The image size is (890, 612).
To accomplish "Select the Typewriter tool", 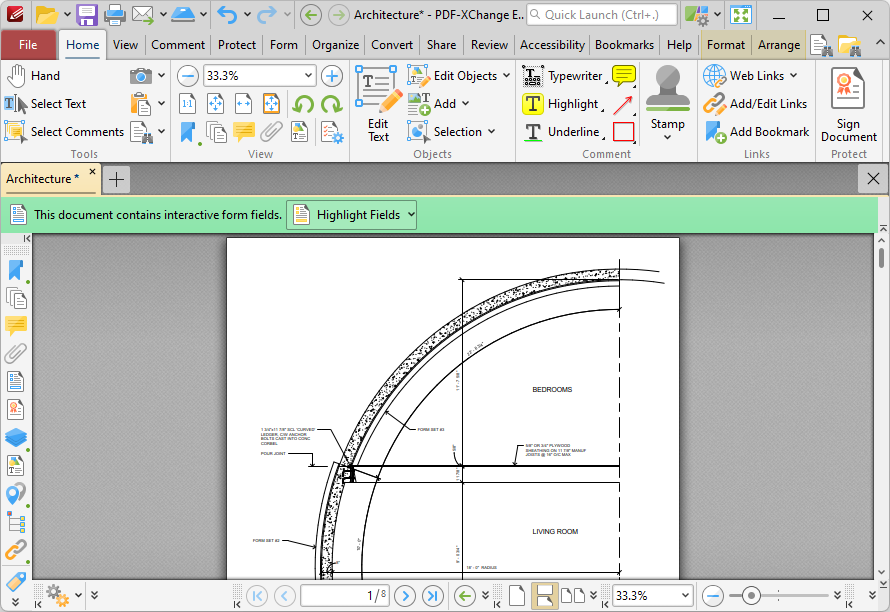I will pyautogui.click(x=564, y=76).
